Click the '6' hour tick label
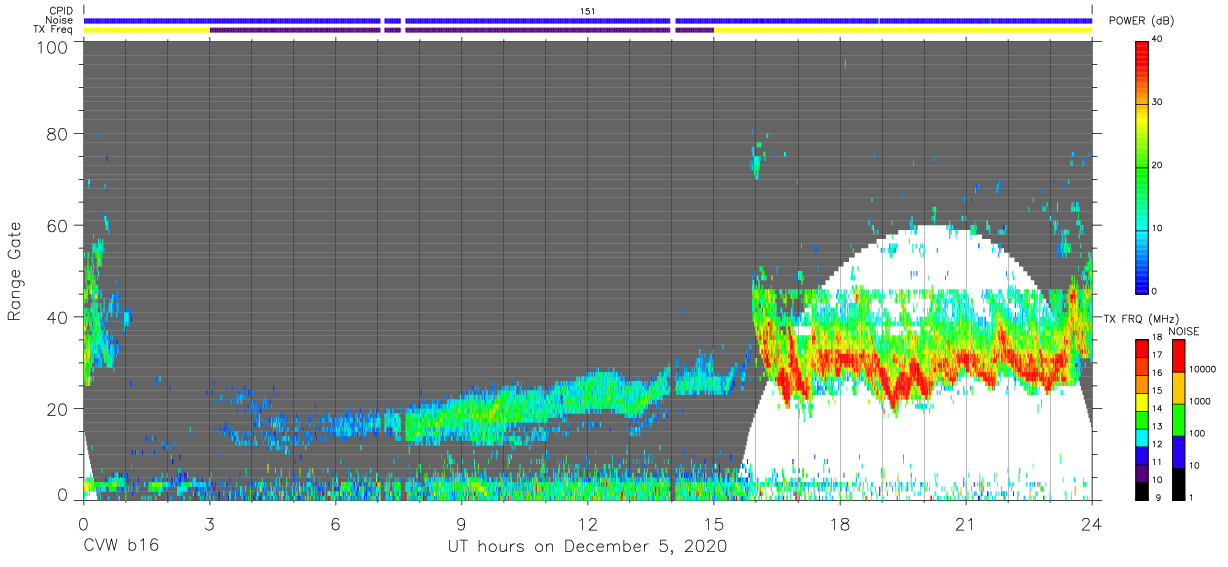The width and height of the screenshot is (1228, 567). (x=335, y=525)
